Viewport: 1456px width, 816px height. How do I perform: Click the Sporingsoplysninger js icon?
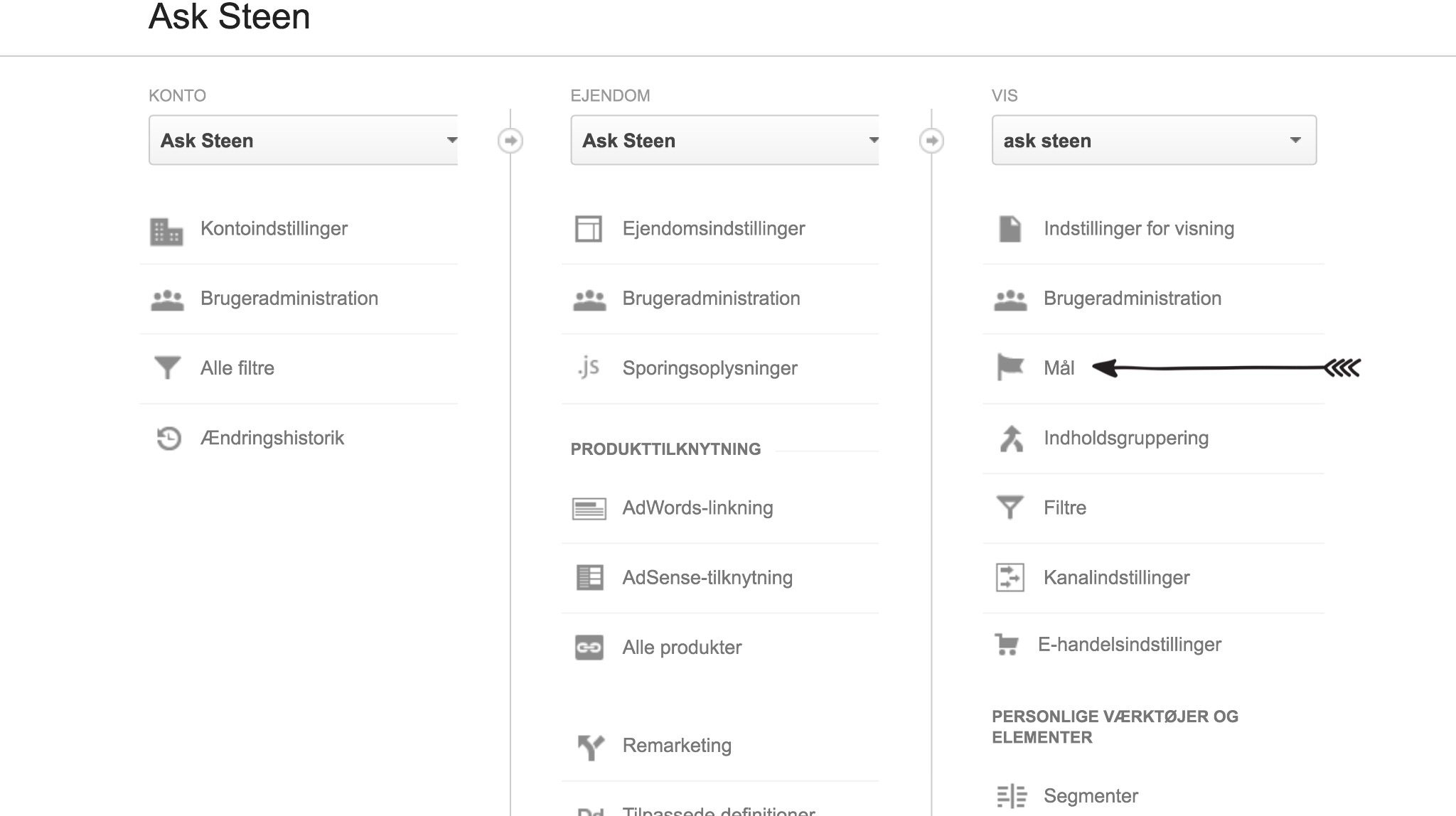(589, 367)
